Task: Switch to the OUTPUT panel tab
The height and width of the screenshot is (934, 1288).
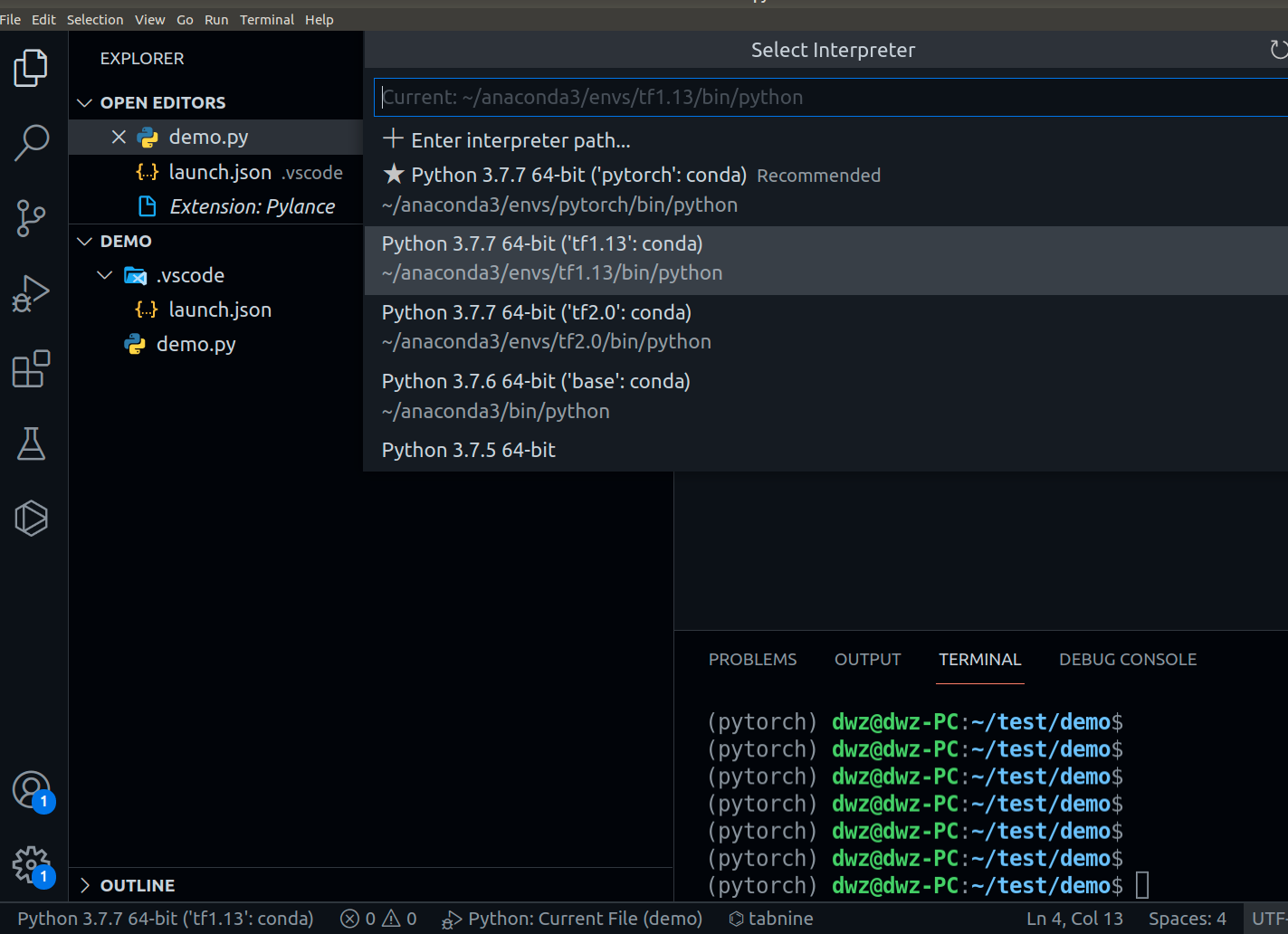Action: point(868,660)
